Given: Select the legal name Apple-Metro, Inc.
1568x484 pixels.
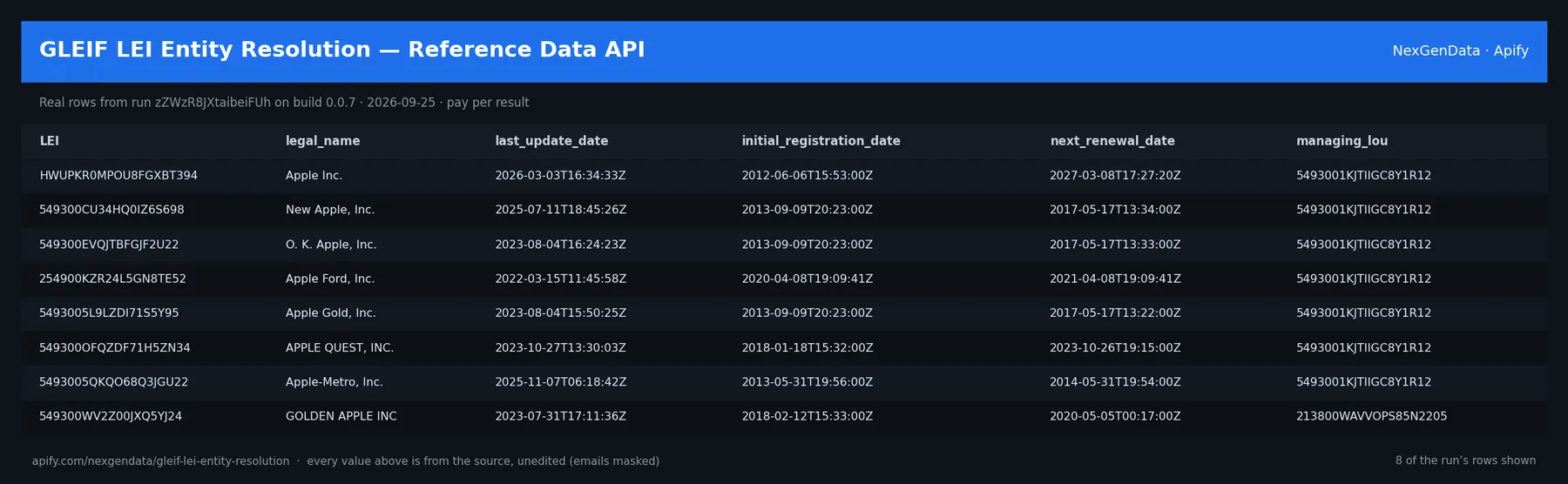Looking at the screenshot, I should coord(335,382).
